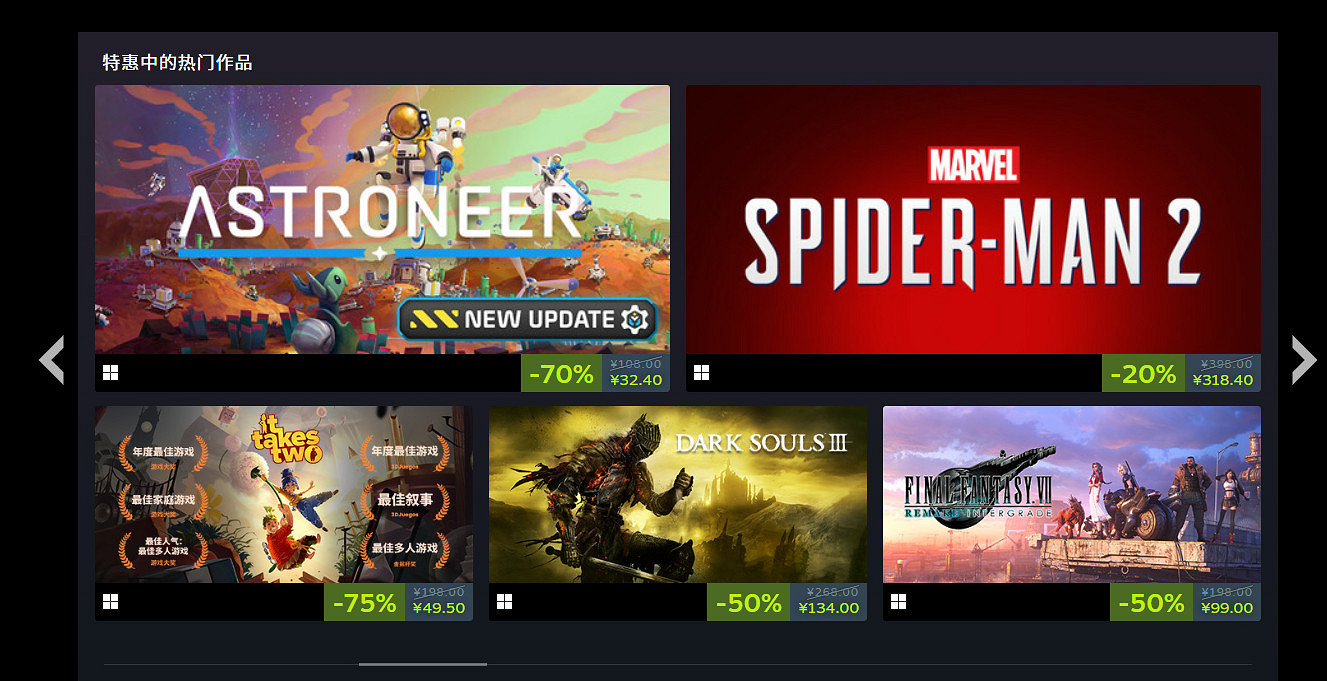Click the 特惠中的热门作品 section heading
Image resolution: width=1327 pixels, height=681 pixels.
[x=177, y=63]
